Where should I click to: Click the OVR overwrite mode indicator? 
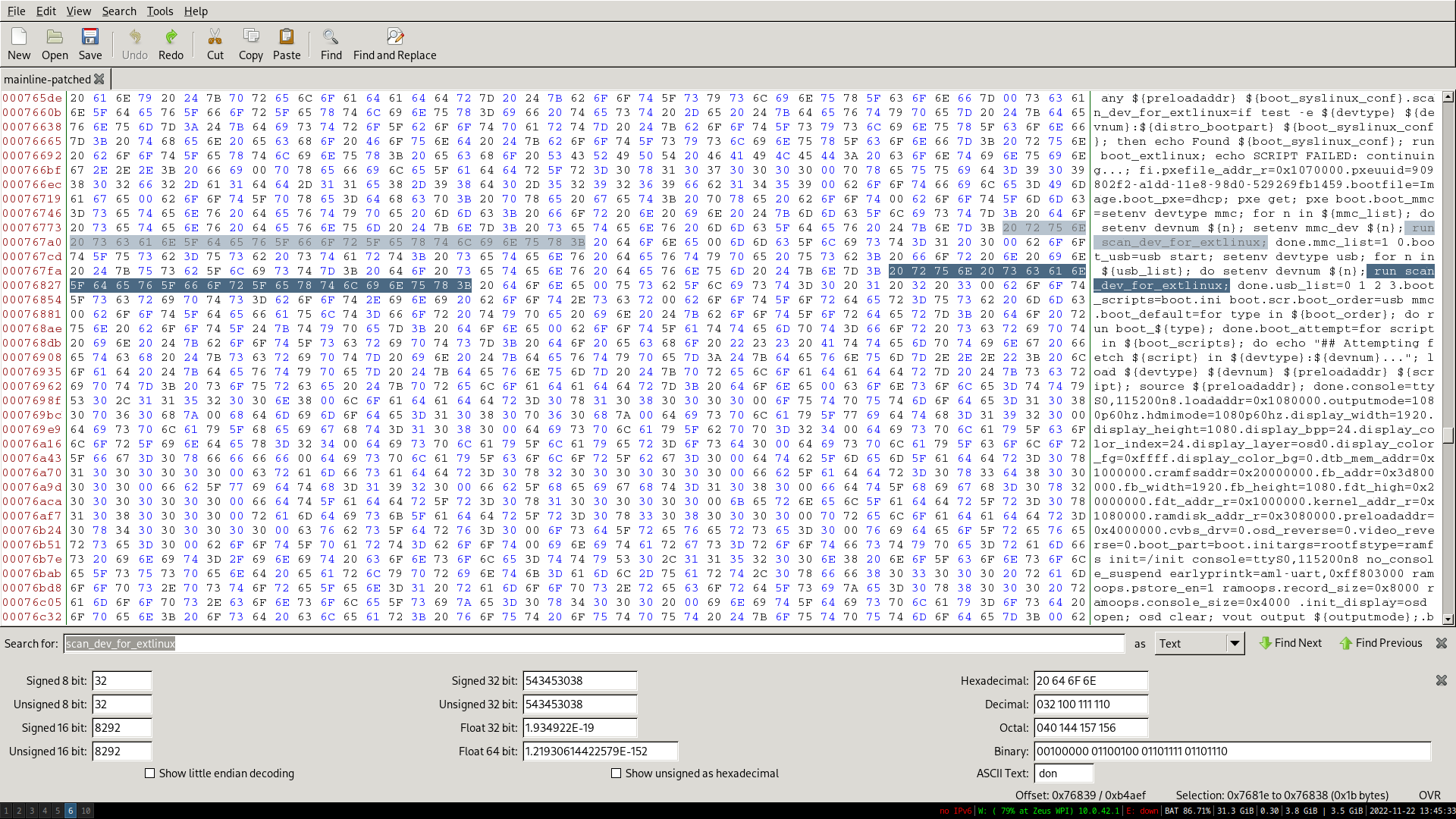(1429, 795)
